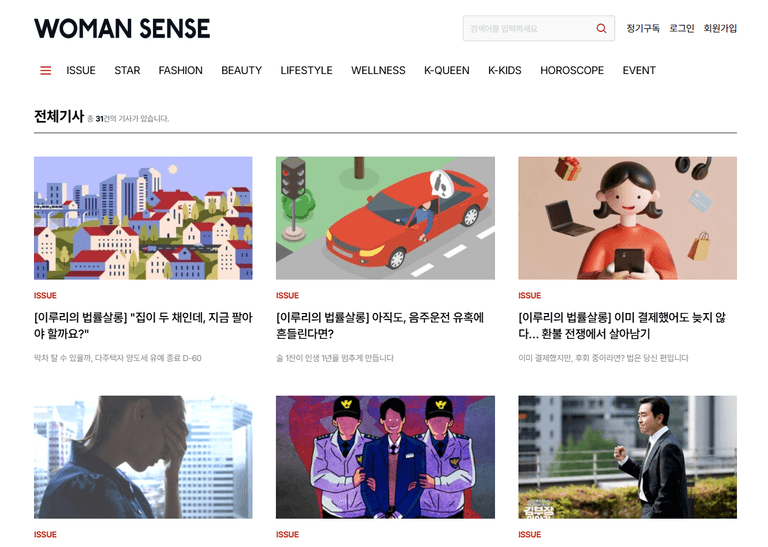This screenshot has height=547, width=768.
Task: Open the article headline about 환불 전쟁
Action: (622, 326)
